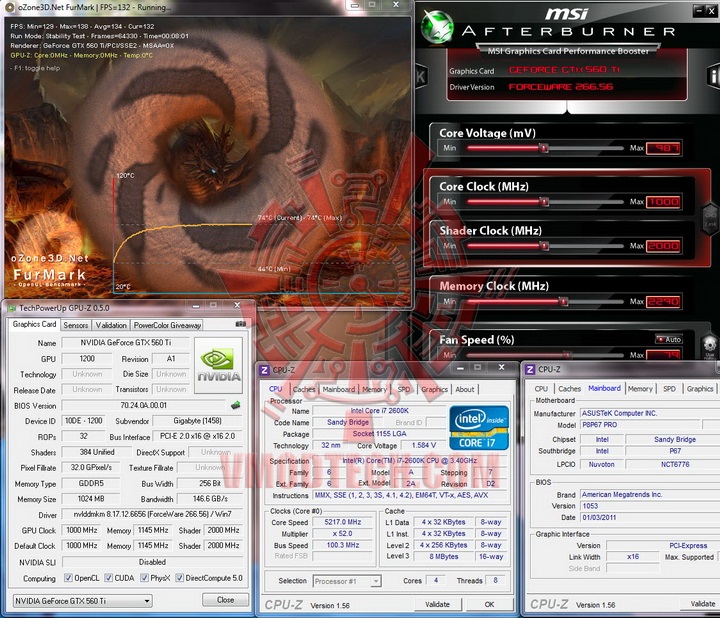Open the Processor #1 selection dropdown
720x618 pixels.
coord(347,581)
